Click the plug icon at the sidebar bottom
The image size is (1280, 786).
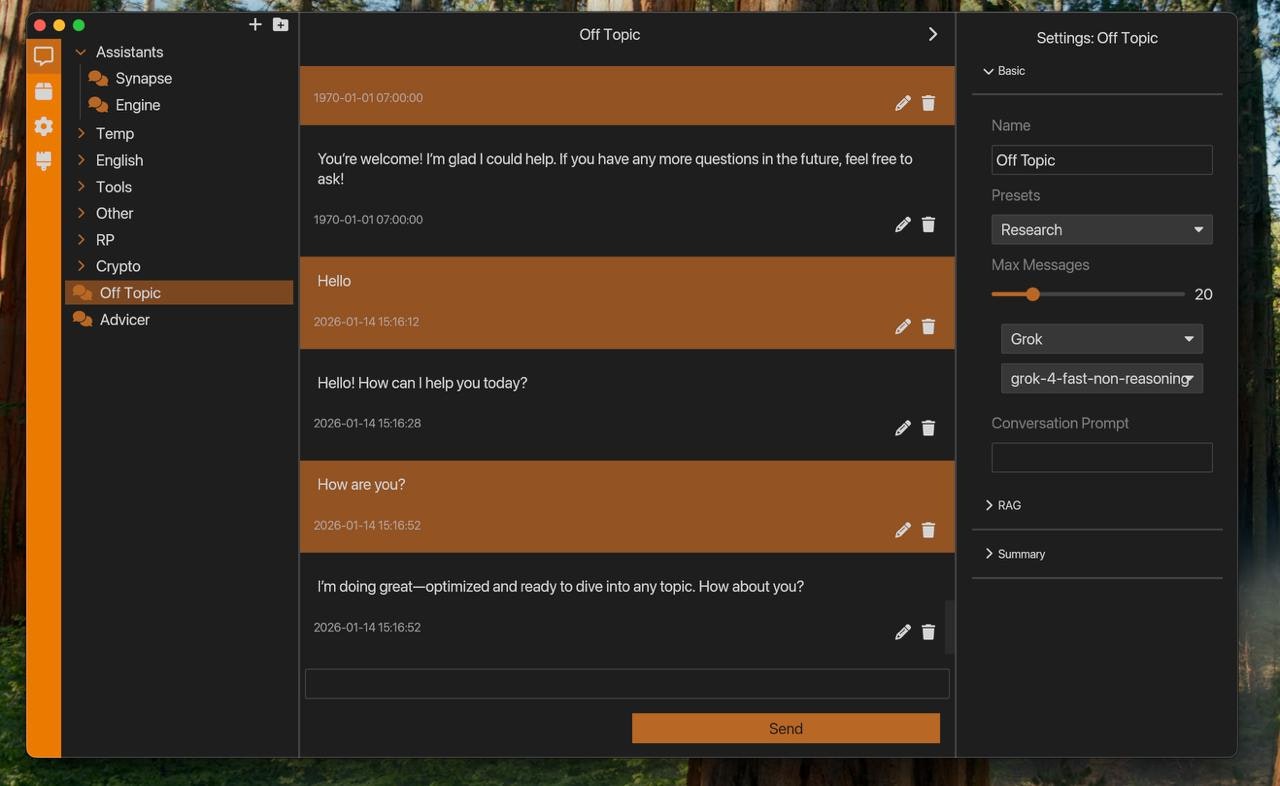click(x=43, y=161)
